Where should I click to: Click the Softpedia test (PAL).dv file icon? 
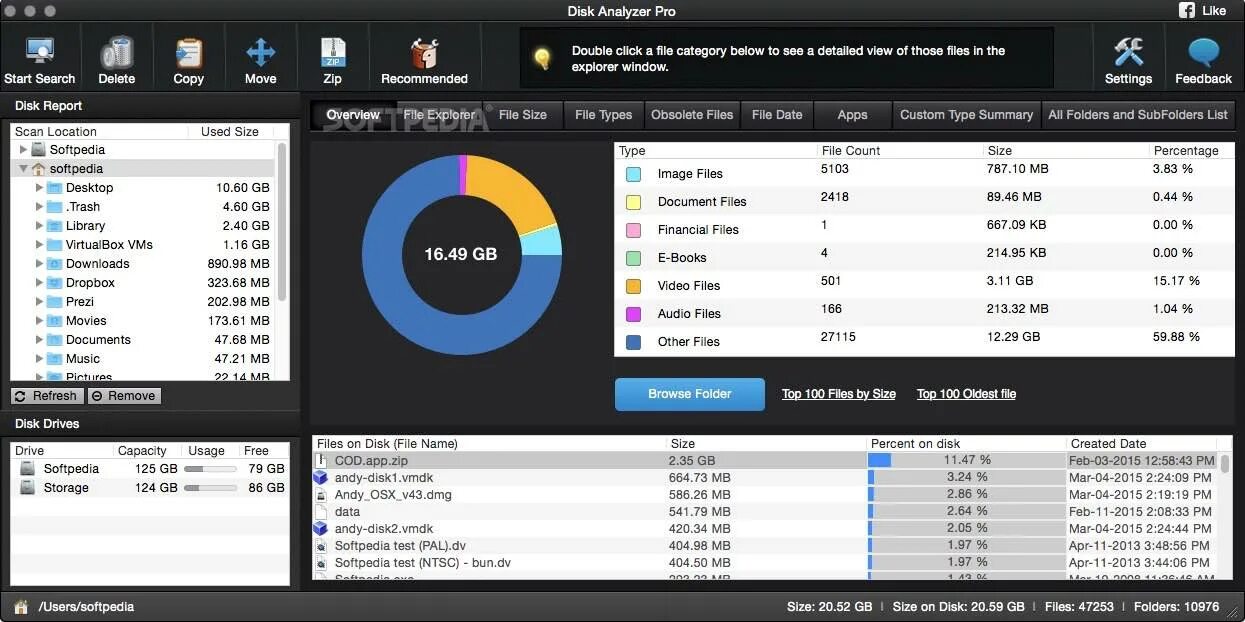321,546
